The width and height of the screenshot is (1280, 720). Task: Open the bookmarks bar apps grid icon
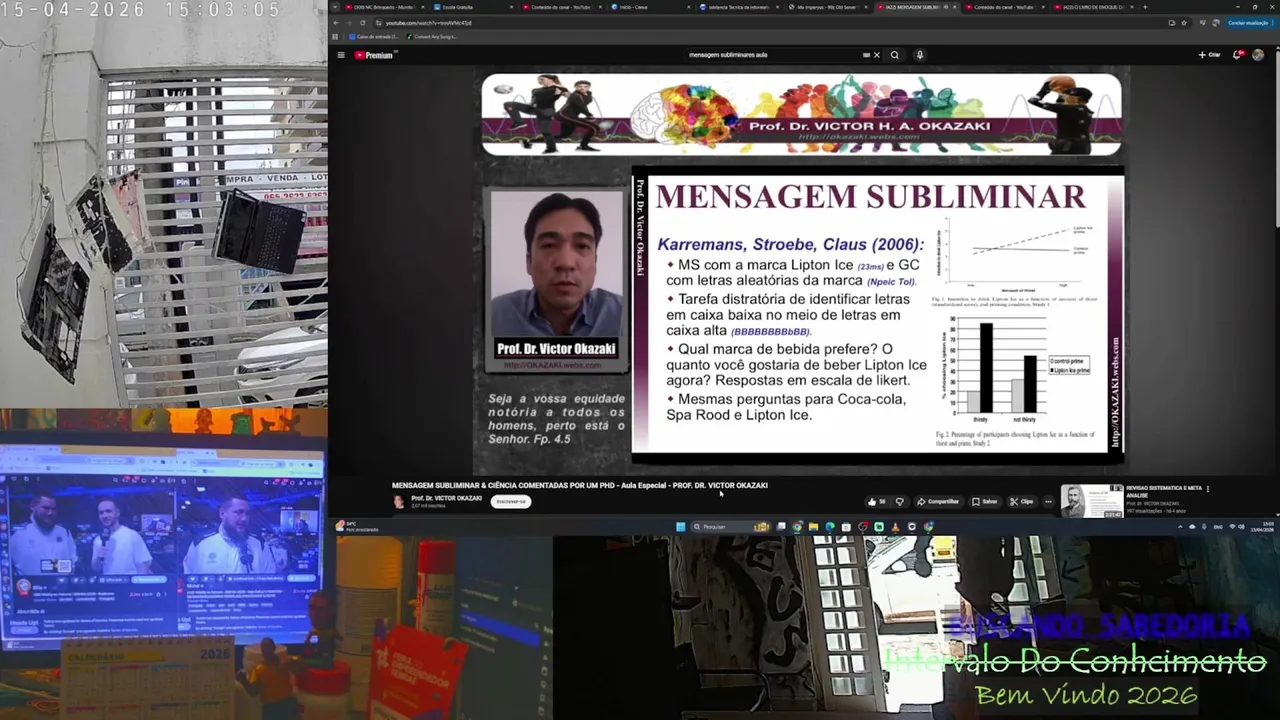pyautogui.click(x=335, y=36)
